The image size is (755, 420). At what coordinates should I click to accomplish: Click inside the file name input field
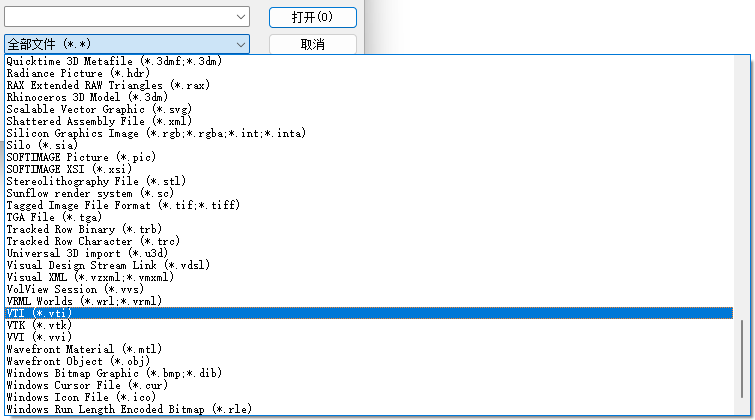click(119, 17)
